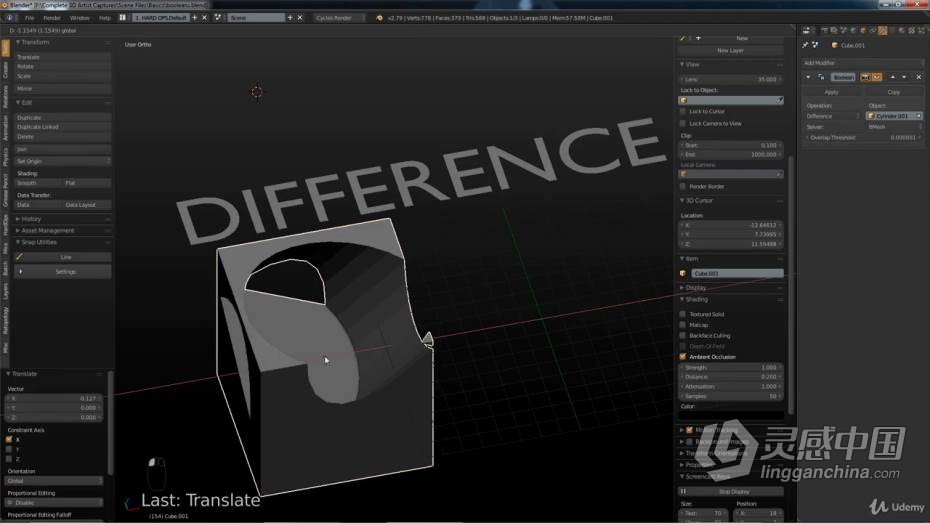
Task: Click the properties editor type icon
Action: point(807,30)
